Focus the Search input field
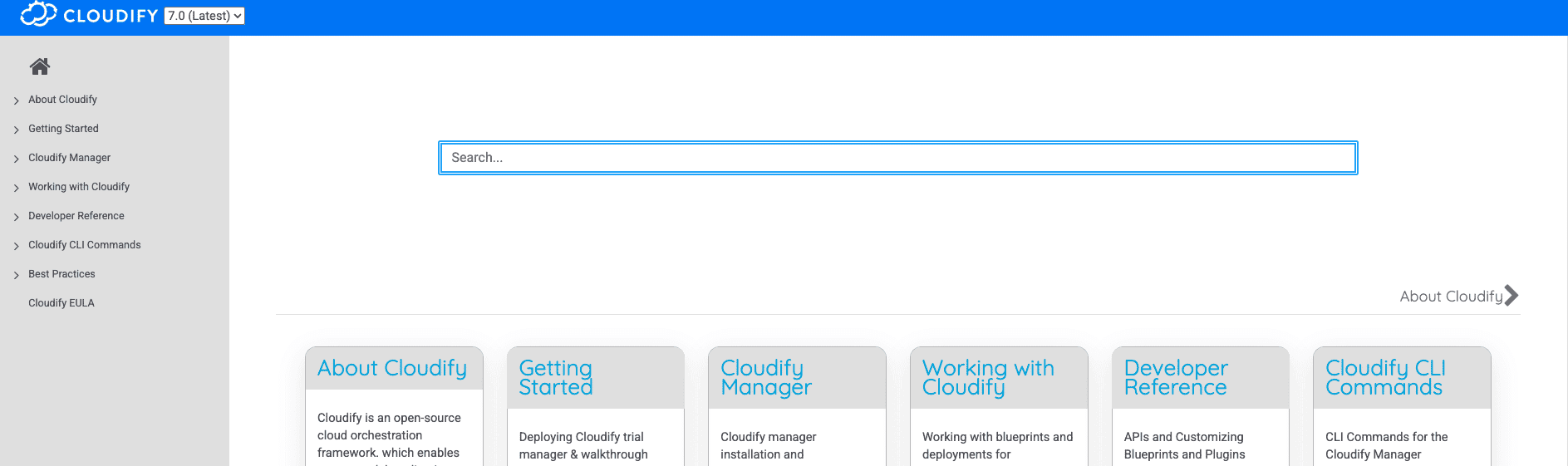This screenshot has width=1568, height=466. tap(898, 158)
